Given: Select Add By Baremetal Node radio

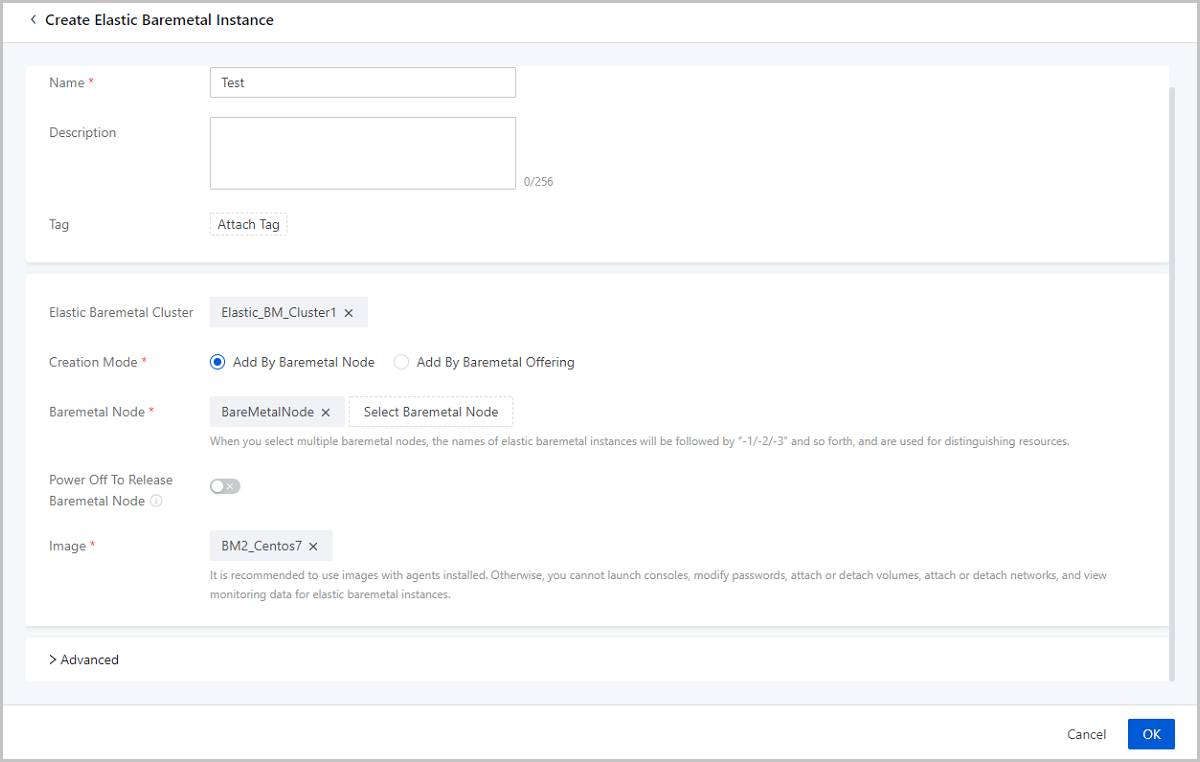Looking at the screenshot, I should point(218,362).
